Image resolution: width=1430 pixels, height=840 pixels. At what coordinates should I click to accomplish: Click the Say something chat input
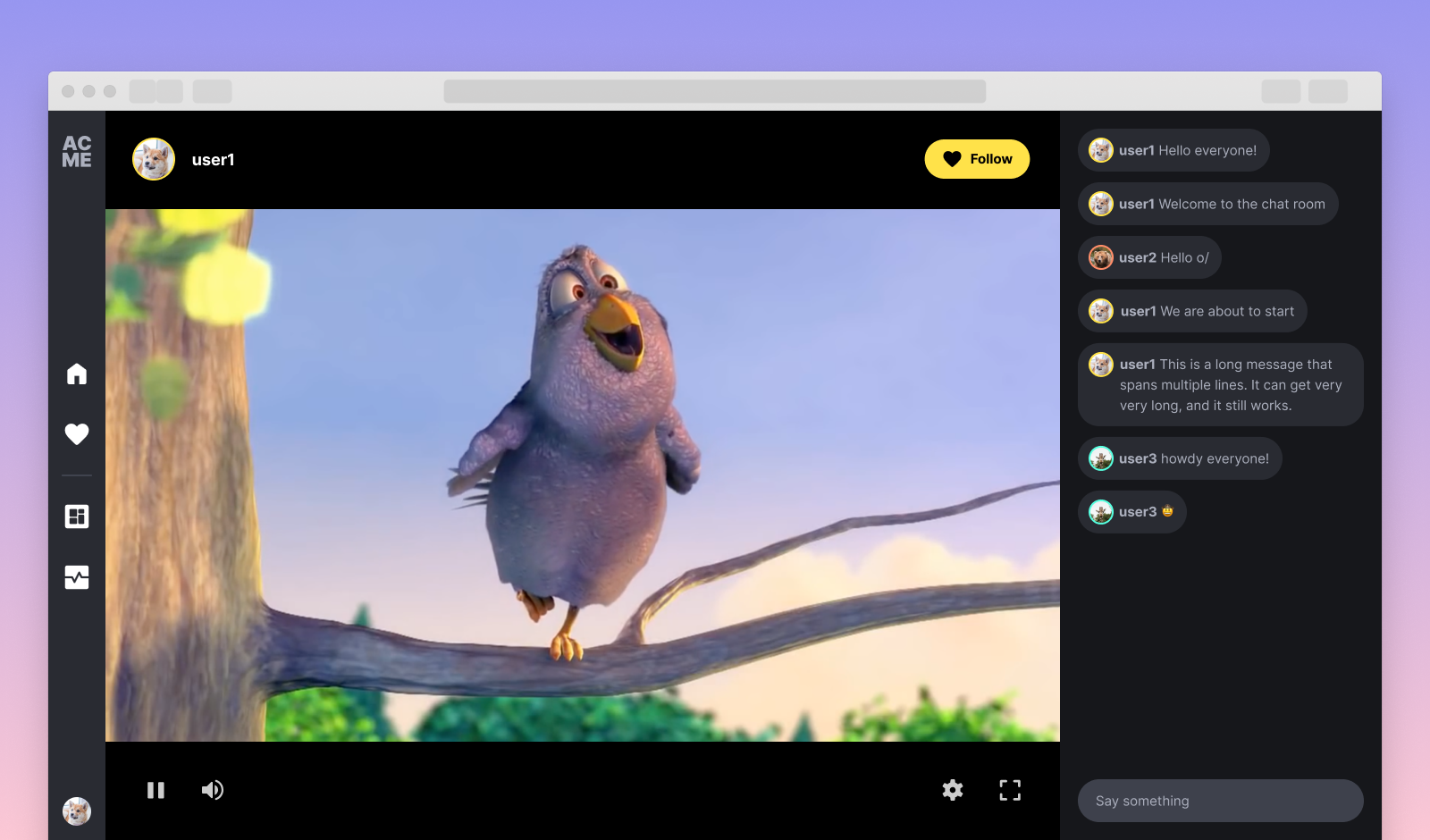pos(1220,800)
